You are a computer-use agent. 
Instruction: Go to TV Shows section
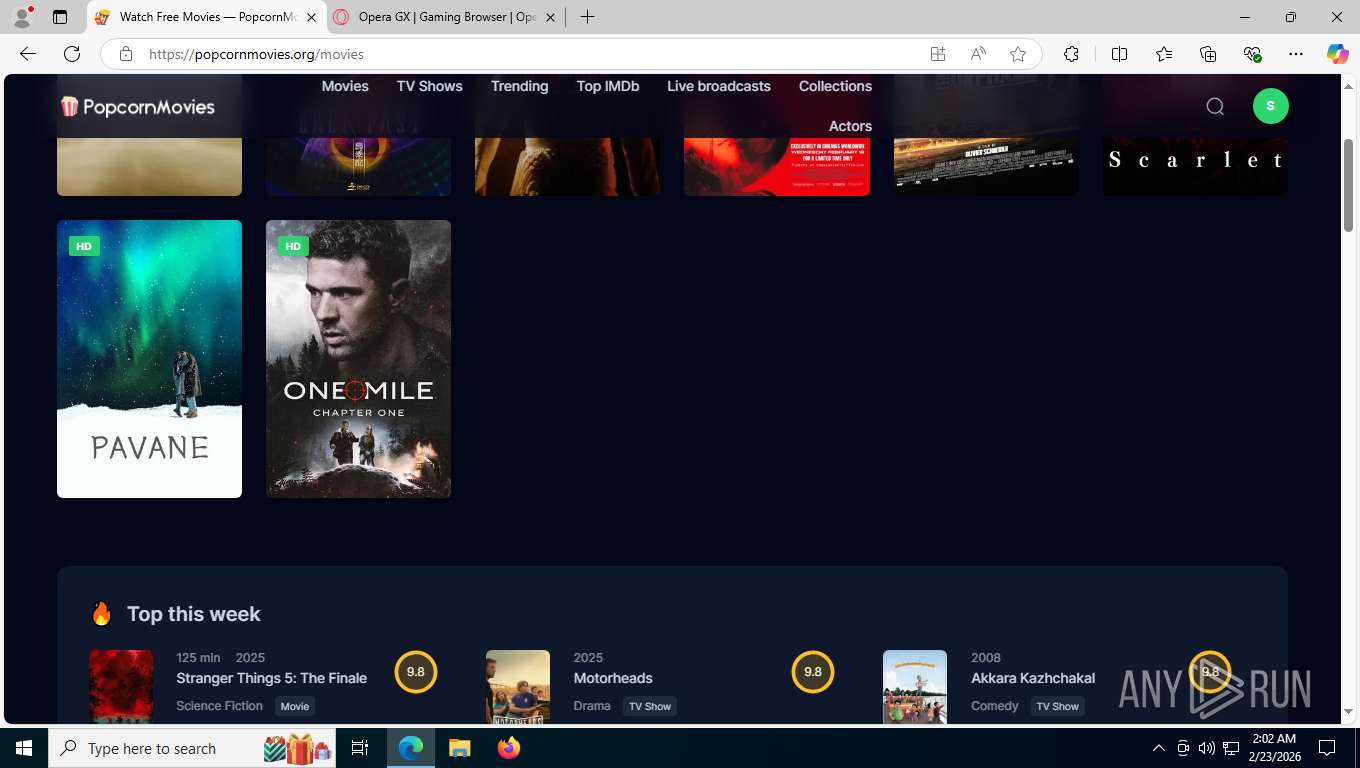(430, 86)
